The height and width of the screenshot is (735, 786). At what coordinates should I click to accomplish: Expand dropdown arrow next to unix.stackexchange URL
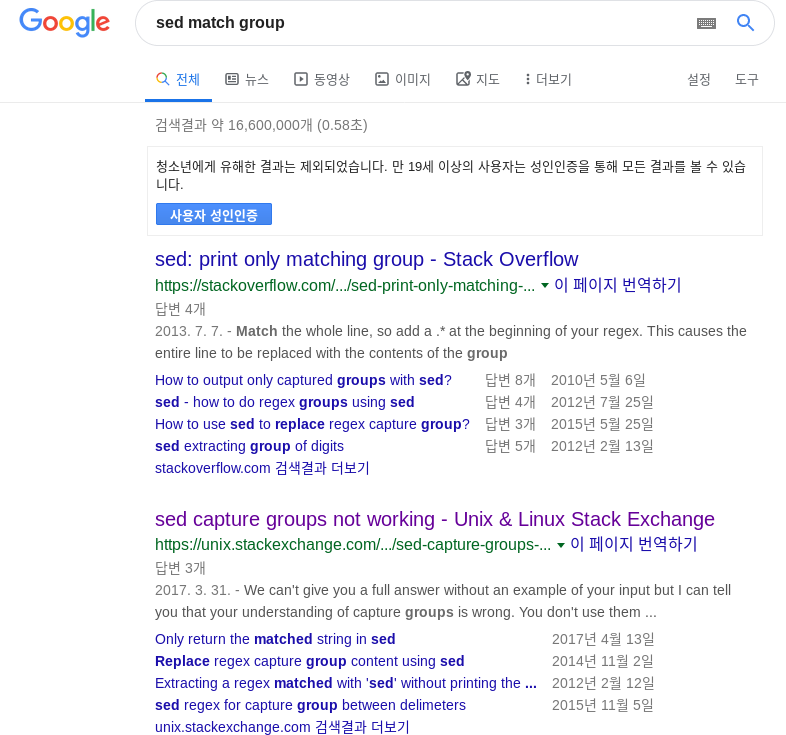(561, 545)
